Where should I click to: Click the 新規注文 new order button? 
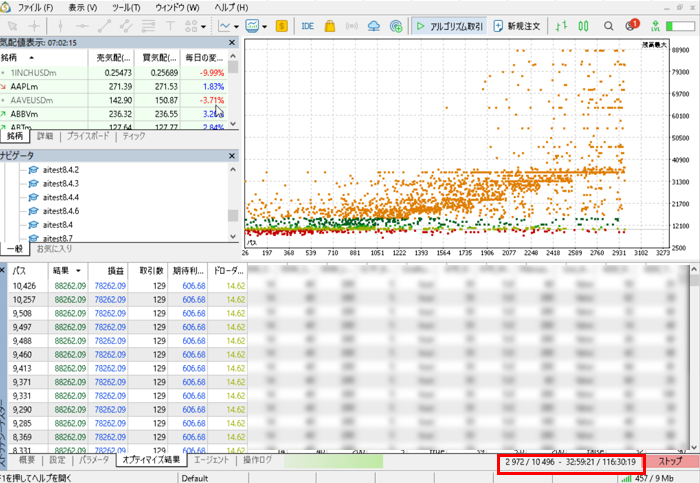[517, 25]
